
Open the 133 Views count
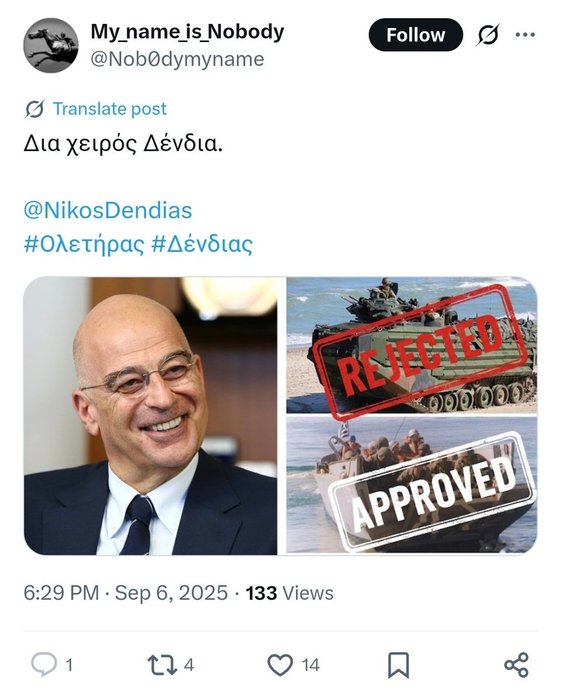(289, 593)
